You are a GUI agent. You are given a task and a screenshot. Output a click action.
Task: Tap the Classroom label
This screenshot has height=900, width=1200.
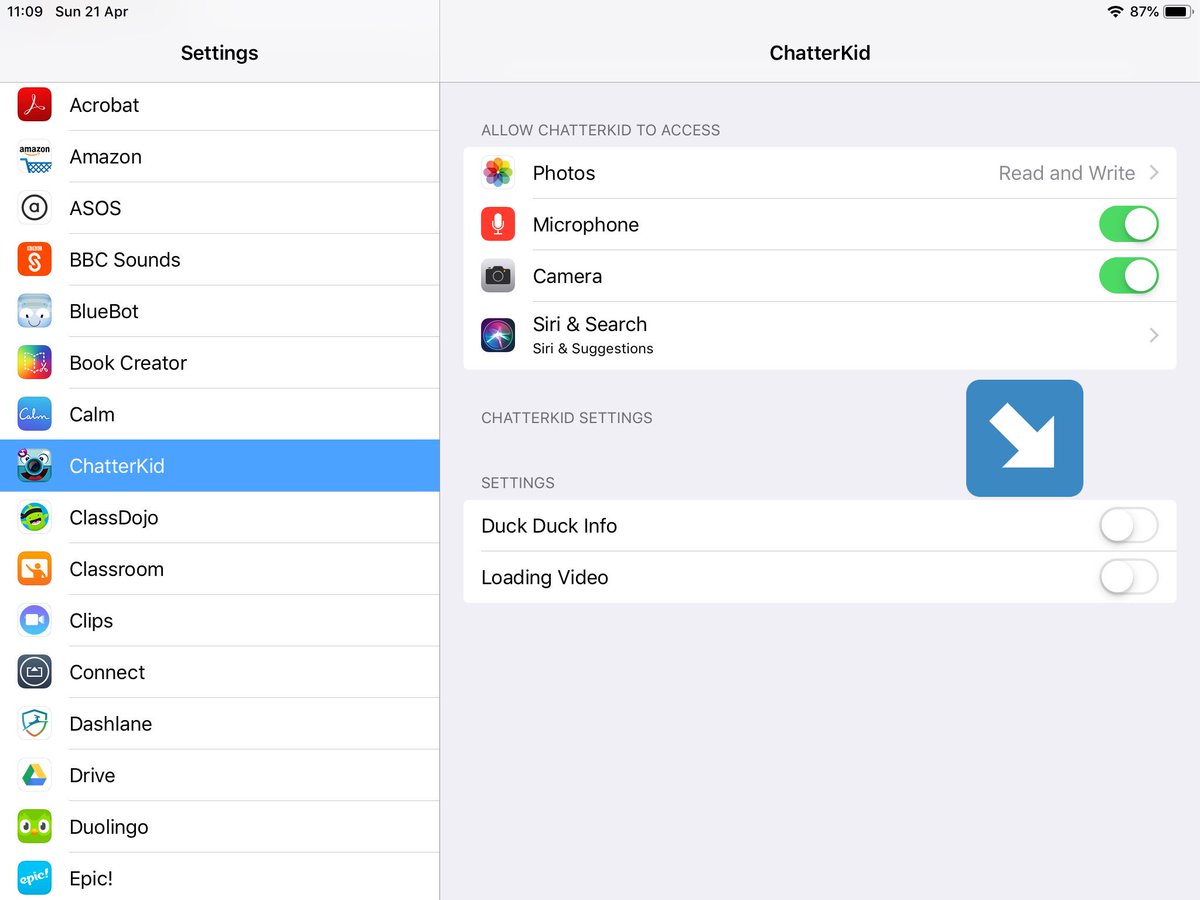pyautogui.click(x=116, y=569)
